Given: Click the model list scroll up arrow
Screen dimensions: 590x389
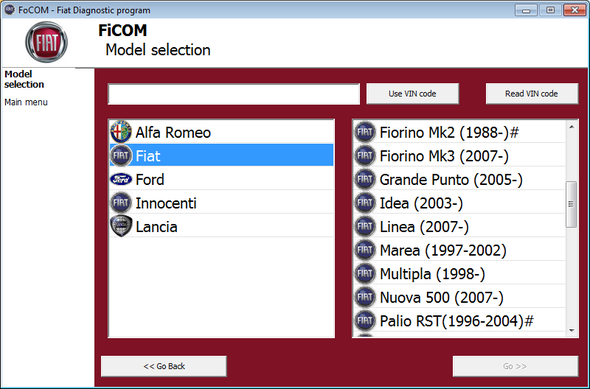Looking at the screenshot, I should (572, 127).
